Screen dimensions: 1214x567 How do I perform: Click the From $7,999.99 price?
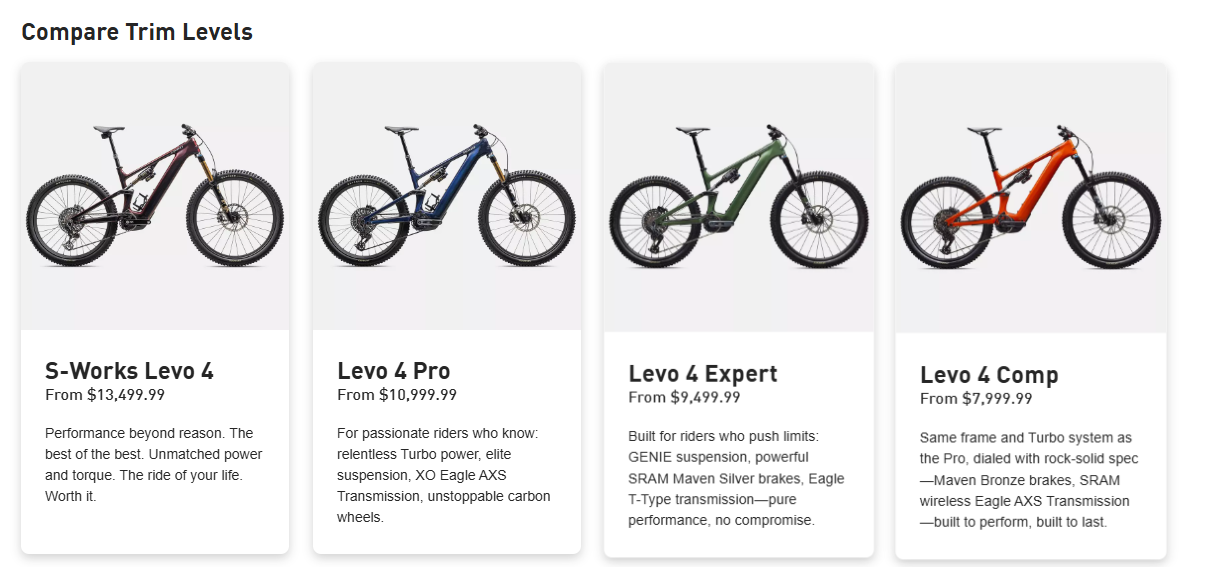pyautogui.click(x=976, y=399)
